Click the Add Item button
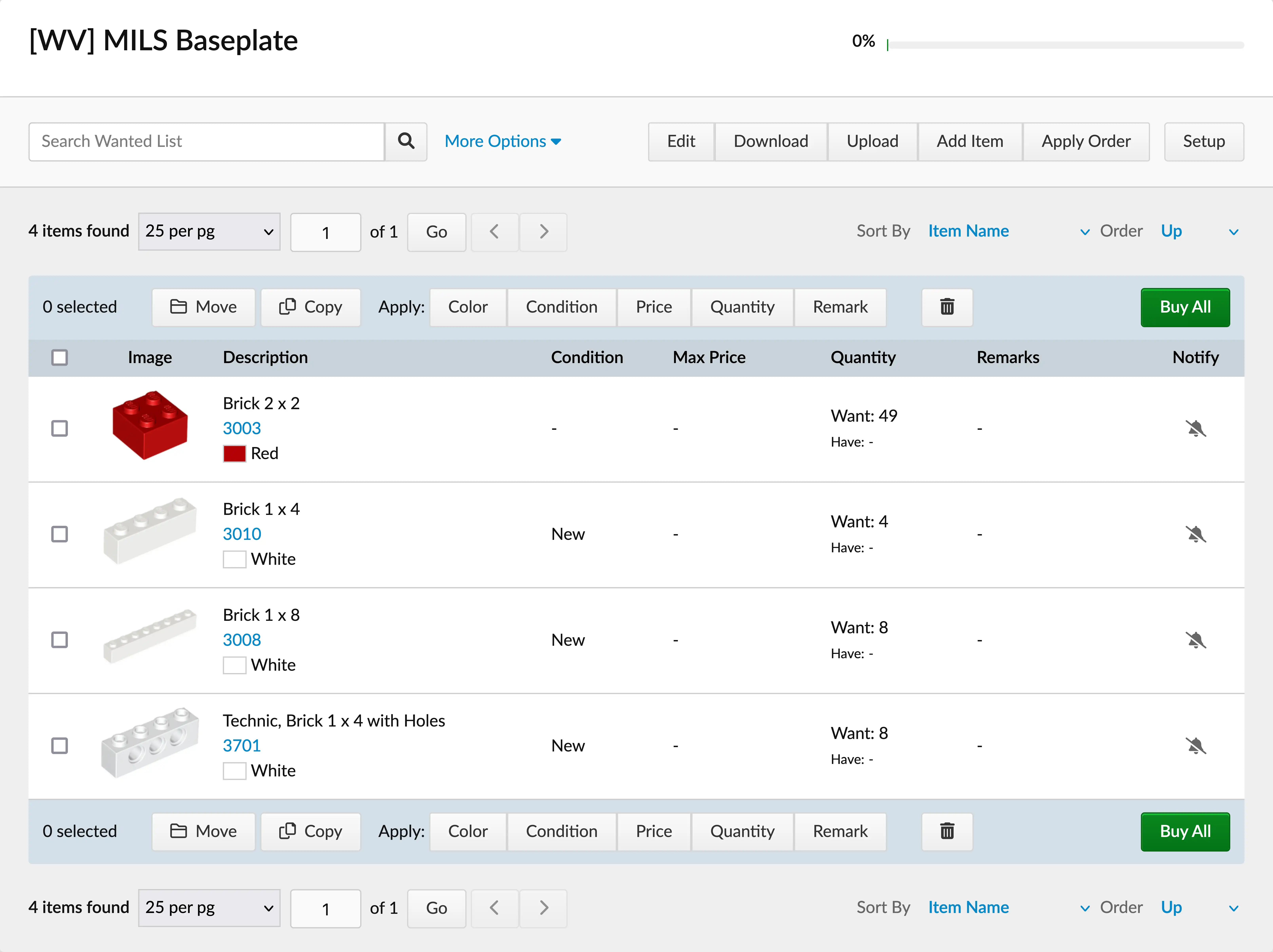The image size is (1273, 952). click(x=970, y=142)
